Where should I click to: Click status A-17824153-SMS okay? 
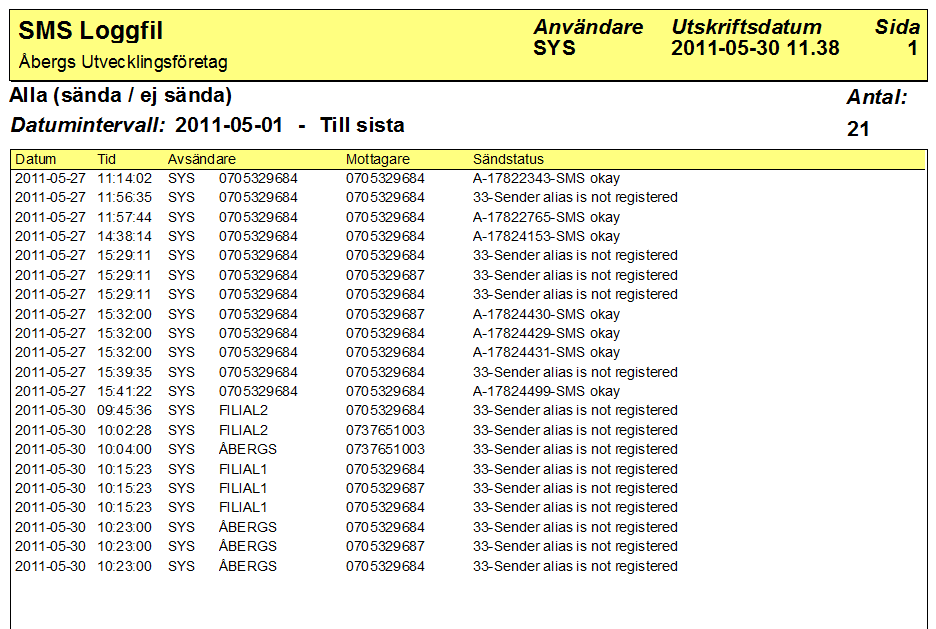[x=546, y=236]
